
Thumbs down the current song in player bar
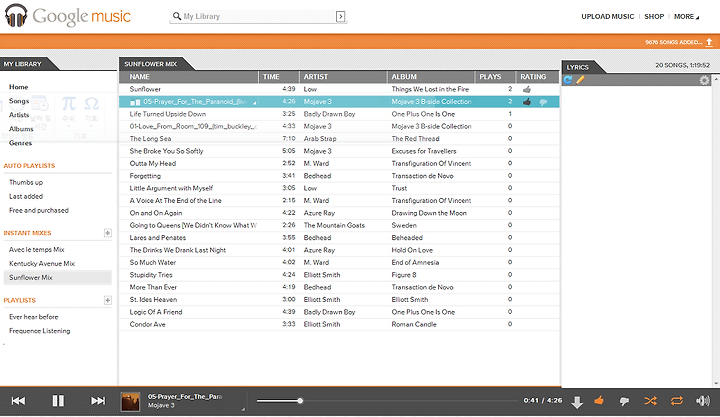tap(624, 401)
